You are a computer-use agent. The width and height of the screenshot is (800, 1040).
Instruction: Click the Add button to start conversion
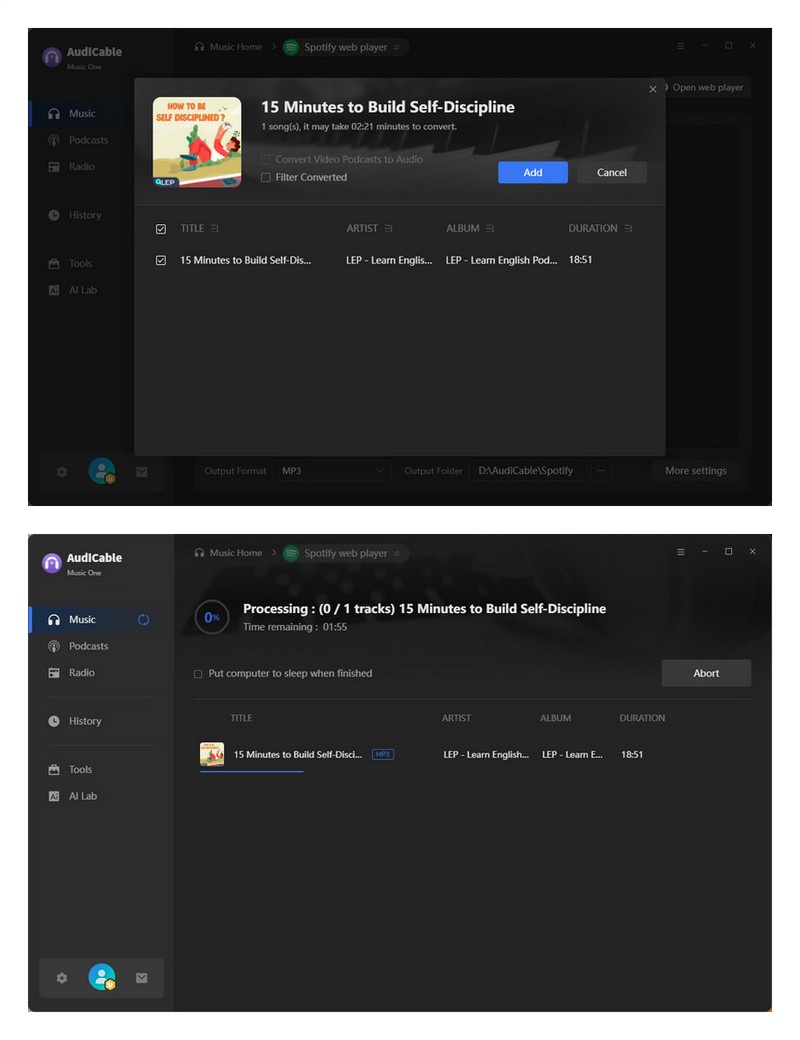pyautogui.click(x=532, y=172)
